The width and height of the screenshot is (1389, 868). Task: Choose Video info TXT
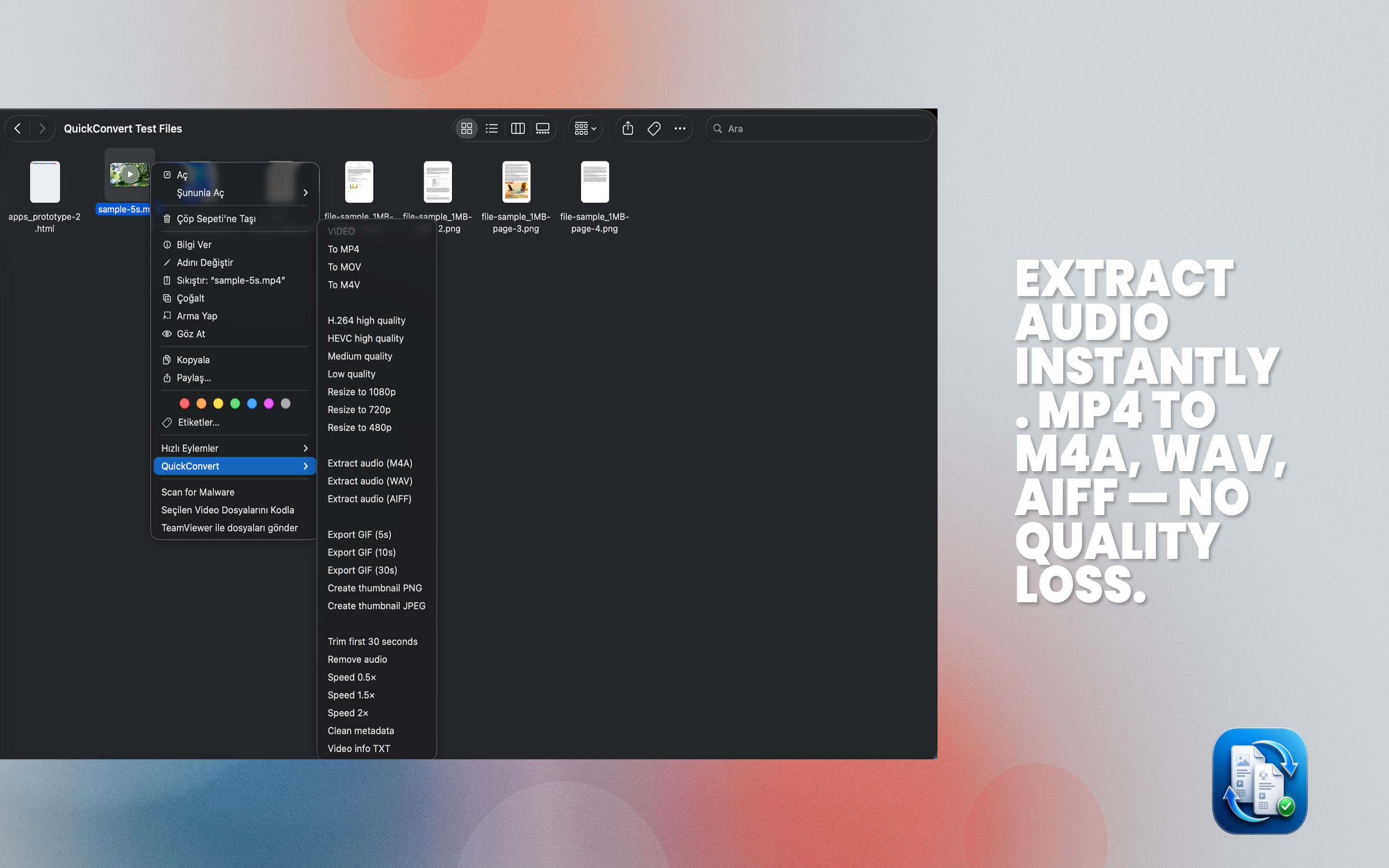(x=377, y=748)
